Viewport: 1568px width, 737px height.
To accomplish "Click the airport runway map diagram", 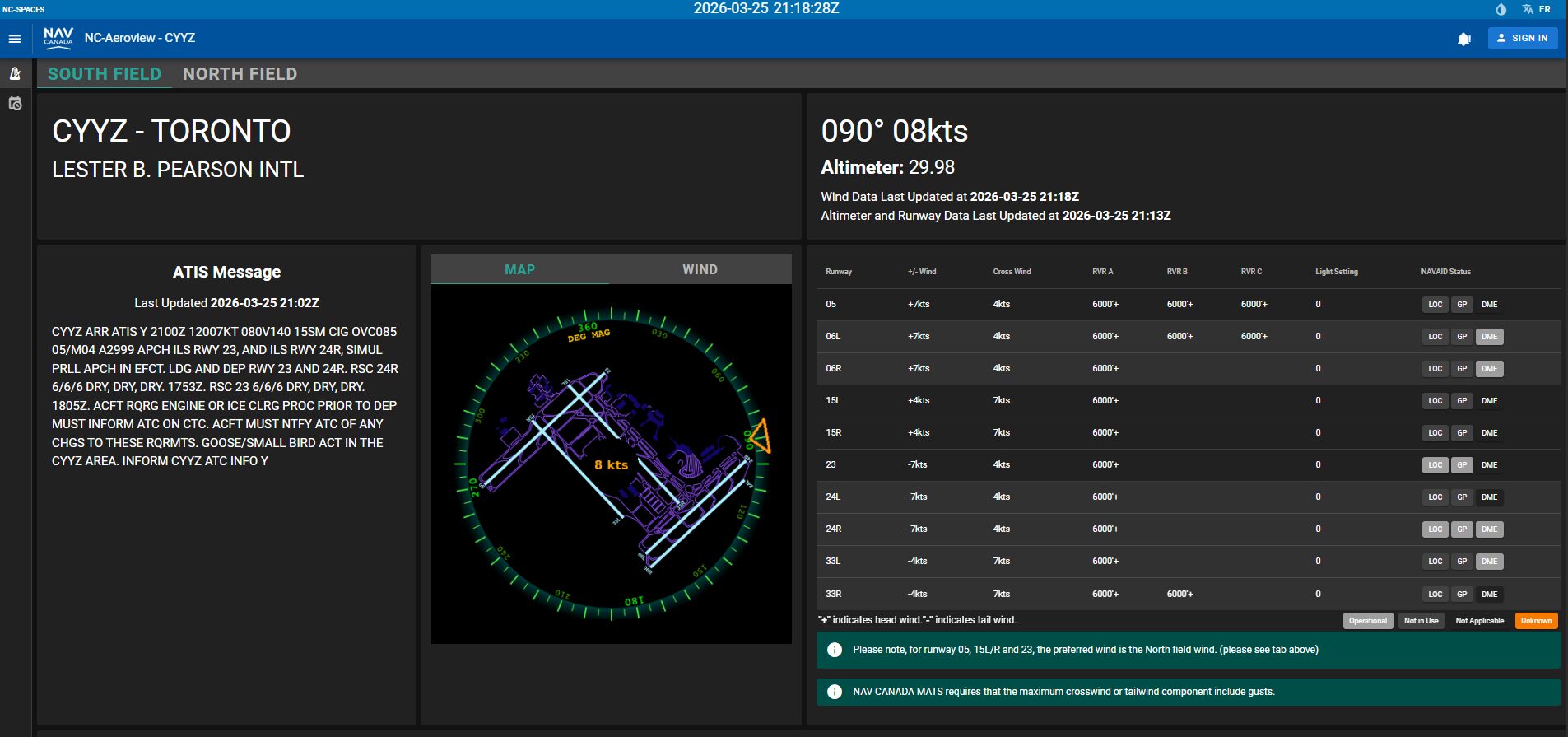I will click(612, 465).
